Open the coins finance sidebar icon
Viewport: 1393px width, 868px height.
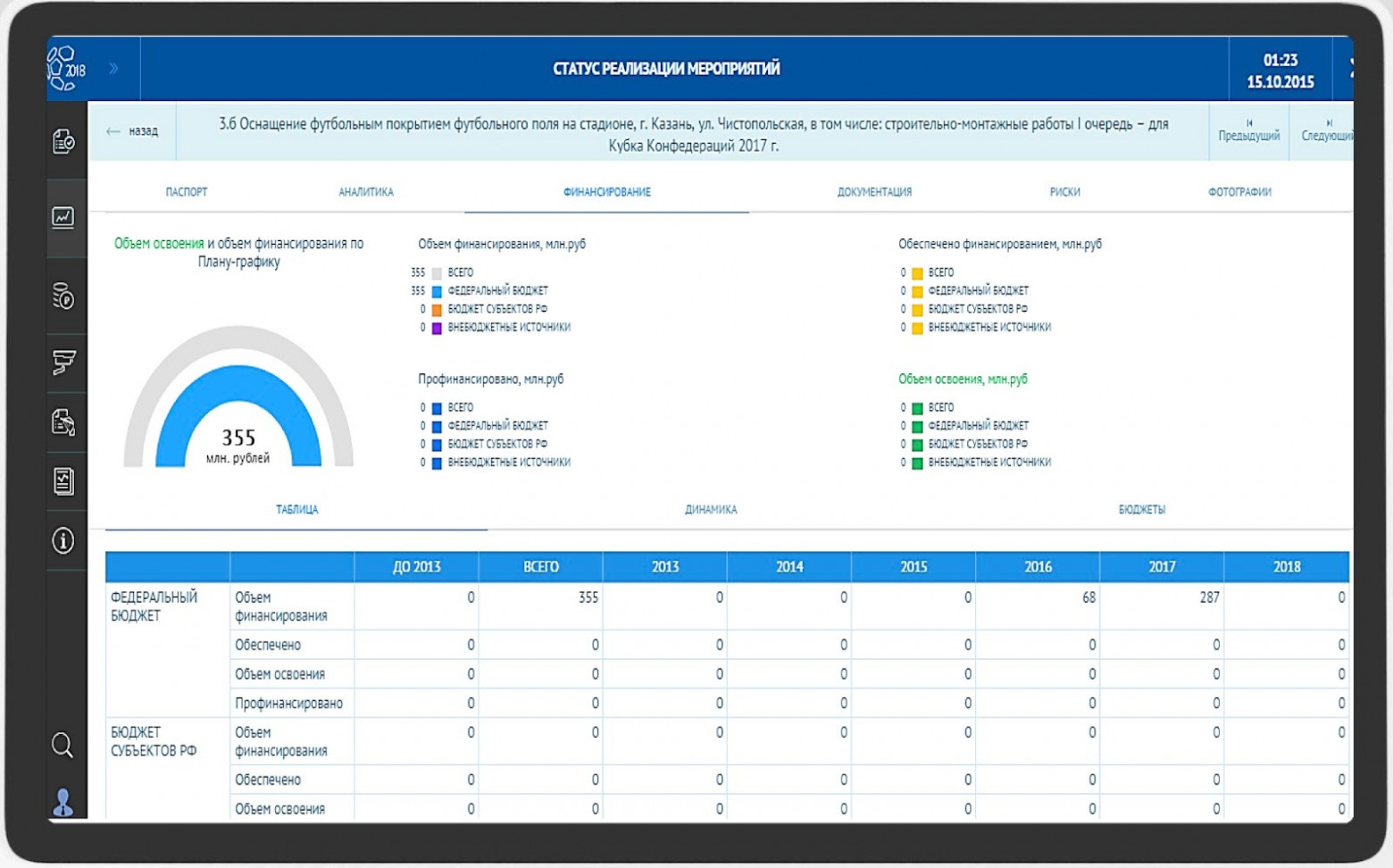(63, 296)
